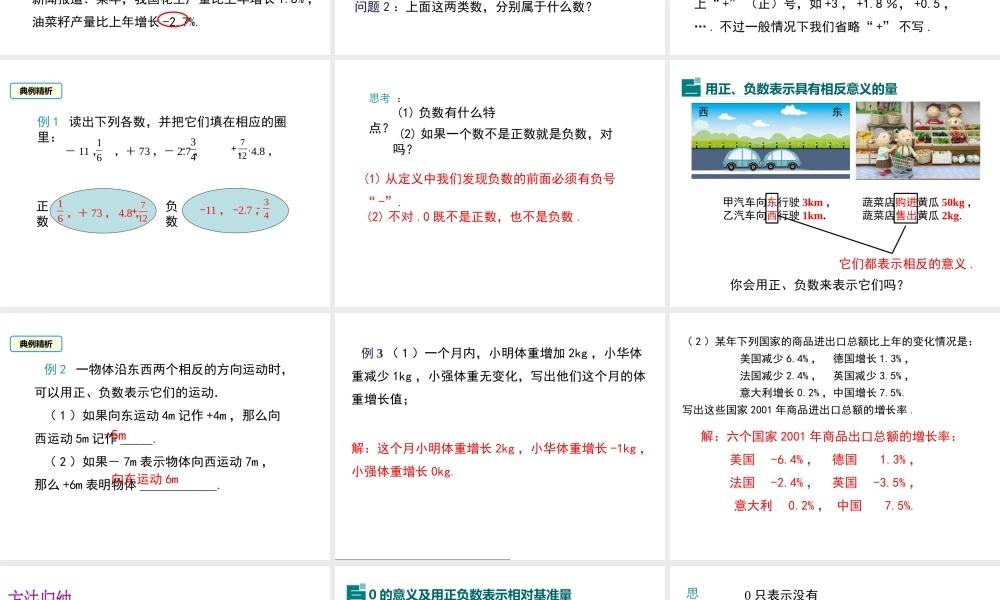Viewport: 1000px width, 600px height.
Task: Click the red answer 中国 7.5%
Action: click(x=875, y=506)
